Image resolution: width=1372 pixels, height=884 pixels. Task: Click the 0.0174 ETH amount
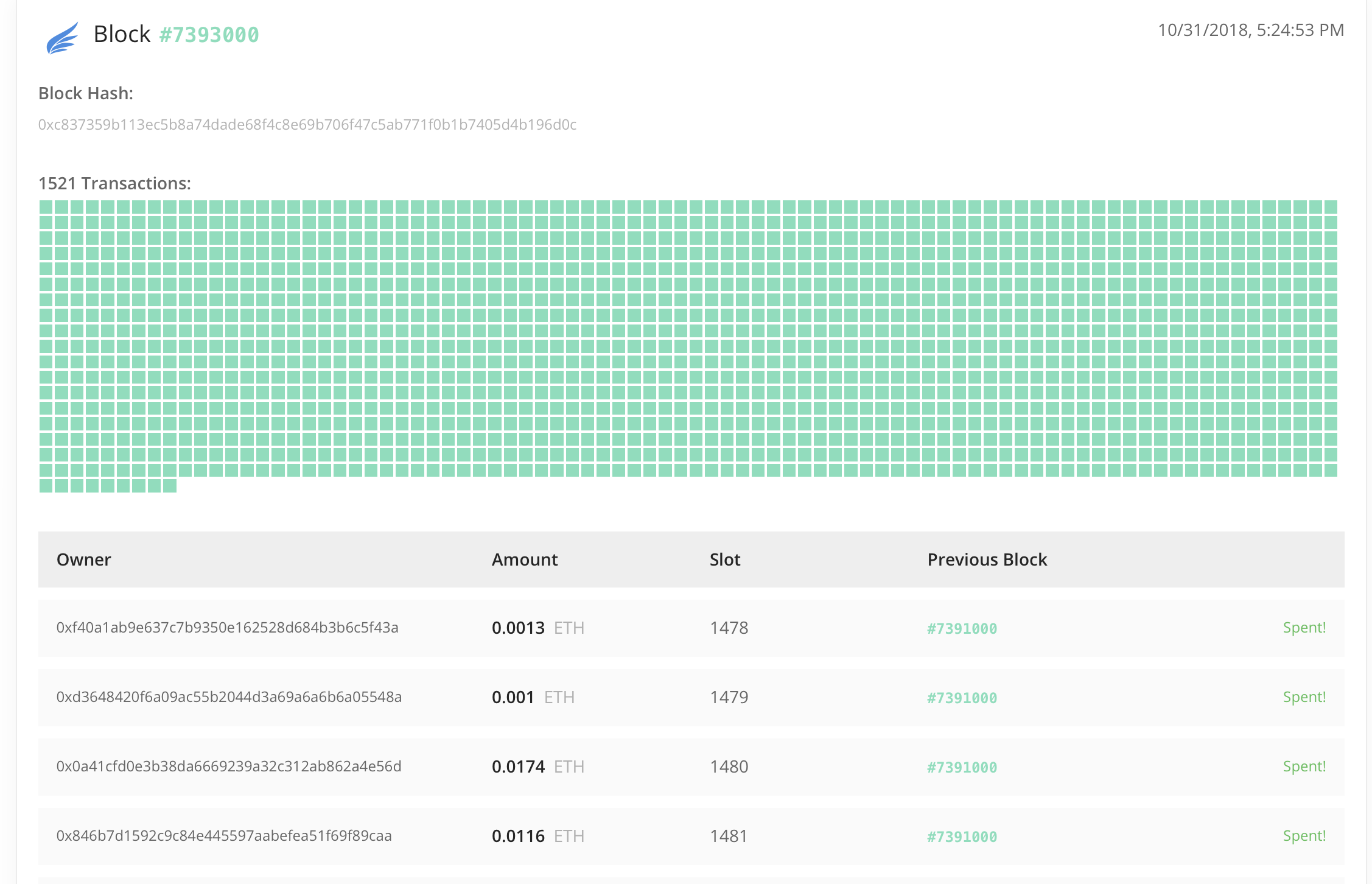pos(538,766)
